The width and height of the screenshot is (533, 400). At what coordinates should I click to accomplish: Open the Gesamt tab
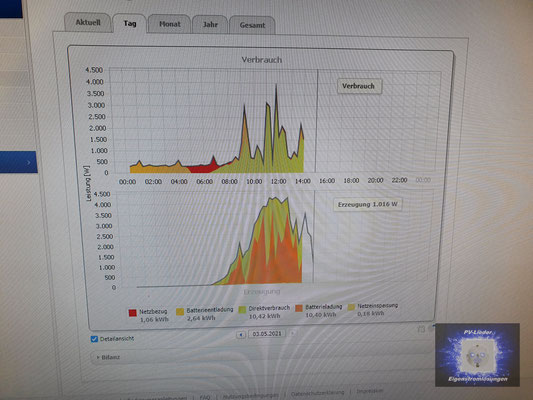[252, 25]
